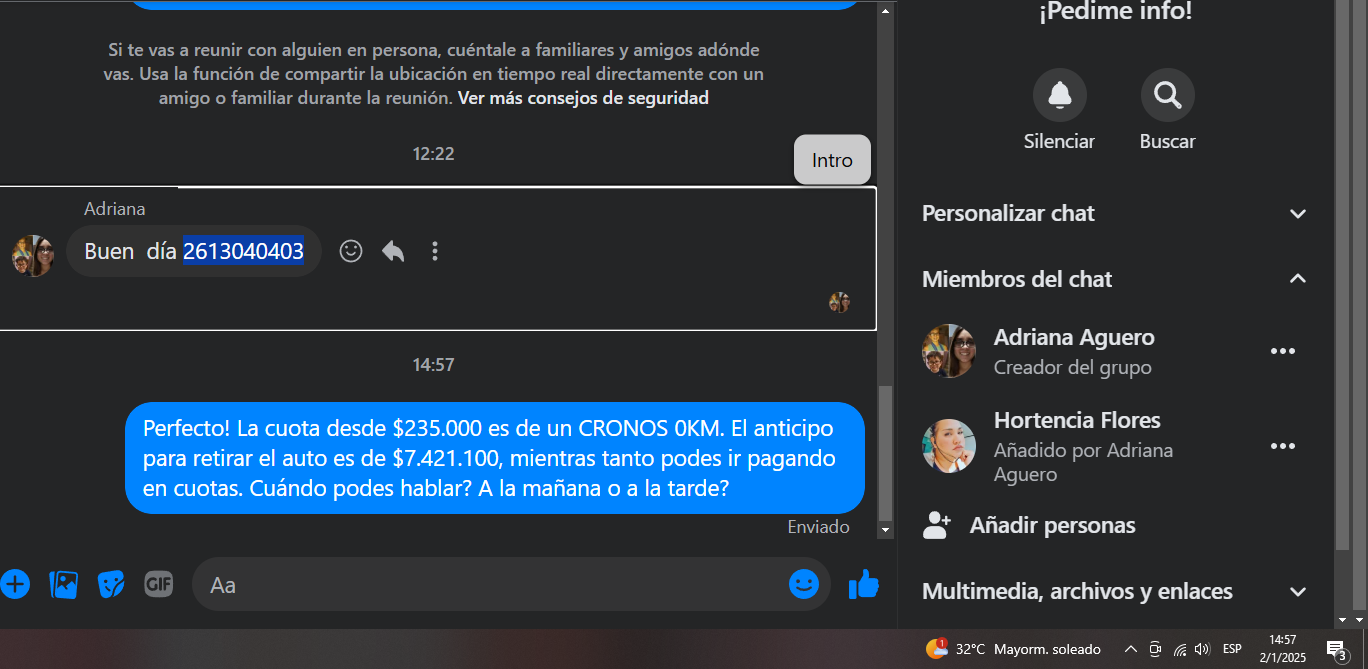The width and height of the screenshot is (1368, 669).
Task: Attach a photo using the image icon
Action: pyautogui.click(x=64, y=584)
